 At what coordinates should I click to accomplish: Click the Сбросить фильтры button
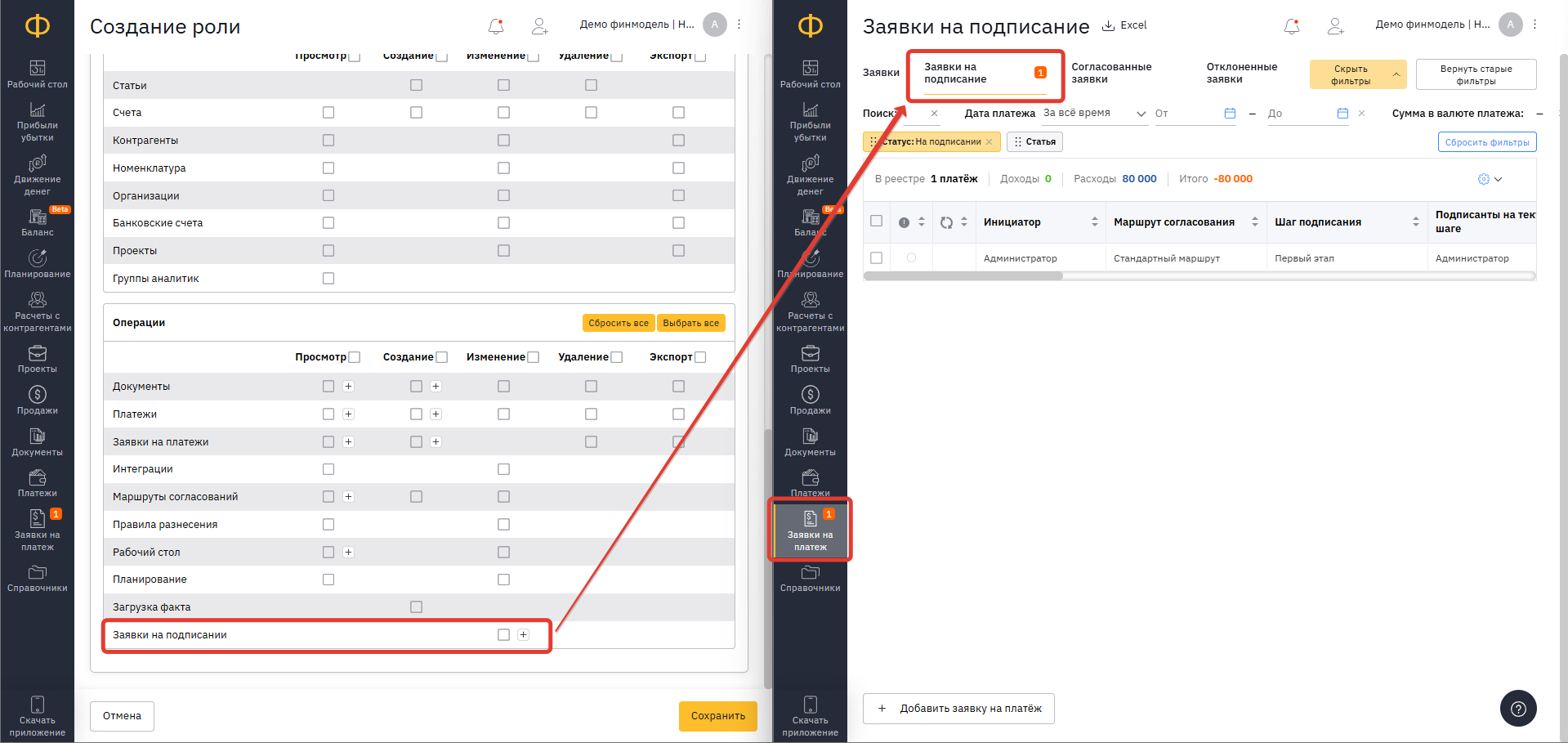click(1487, 142)
